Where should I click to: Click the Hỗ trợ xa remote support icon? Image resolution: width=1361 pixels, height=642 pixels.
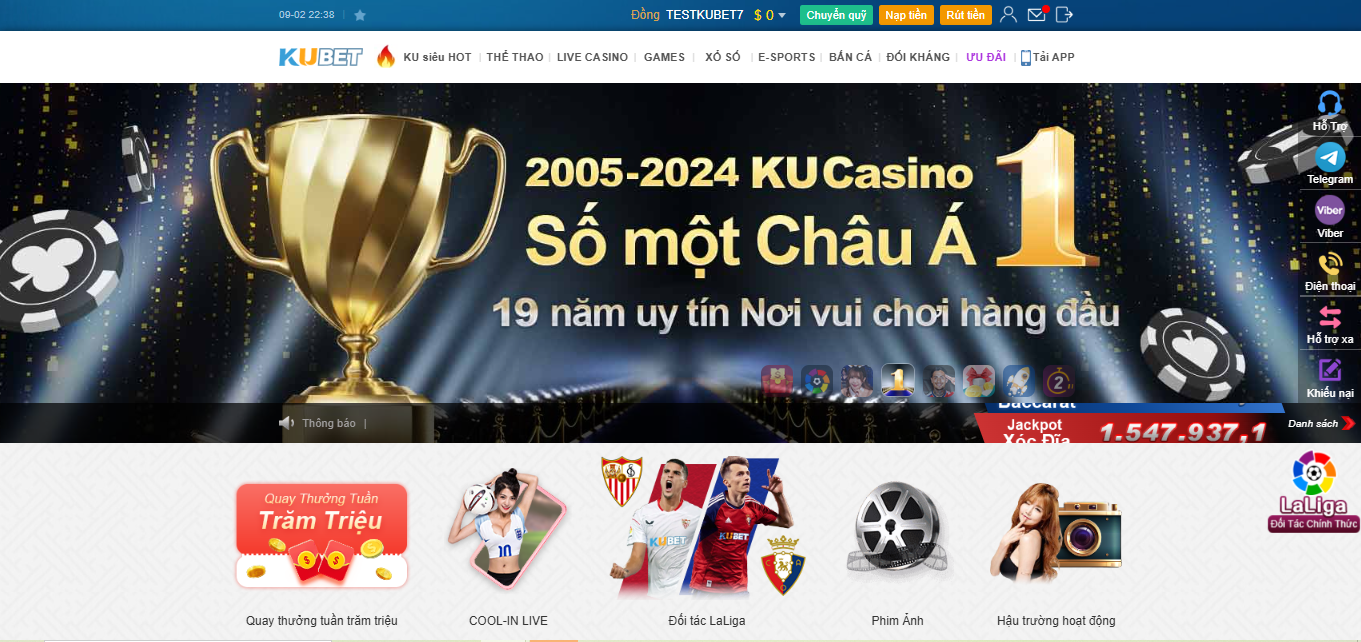point(1330,318)
